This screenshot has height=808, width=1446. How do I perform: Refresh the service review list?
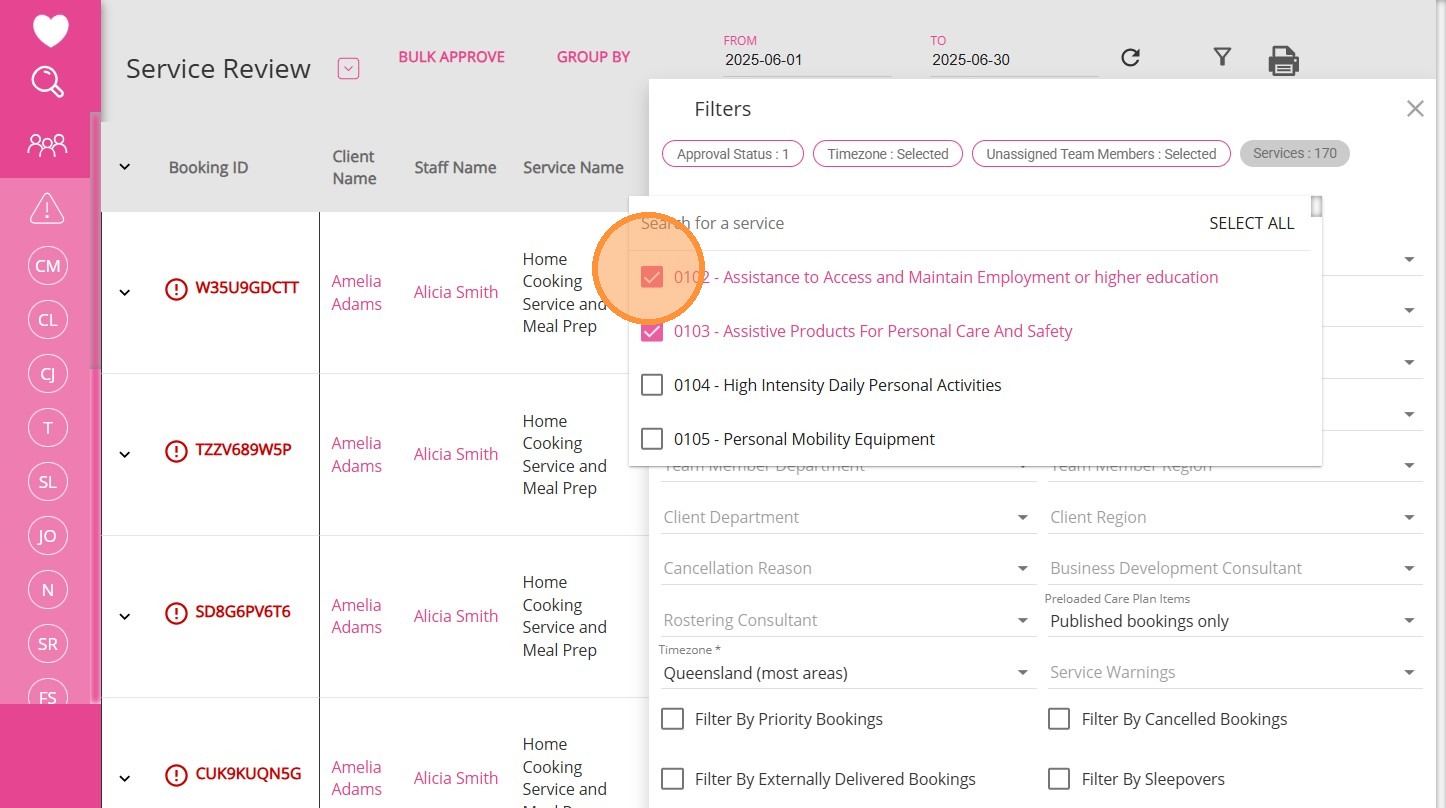[x=1130, y=58]
